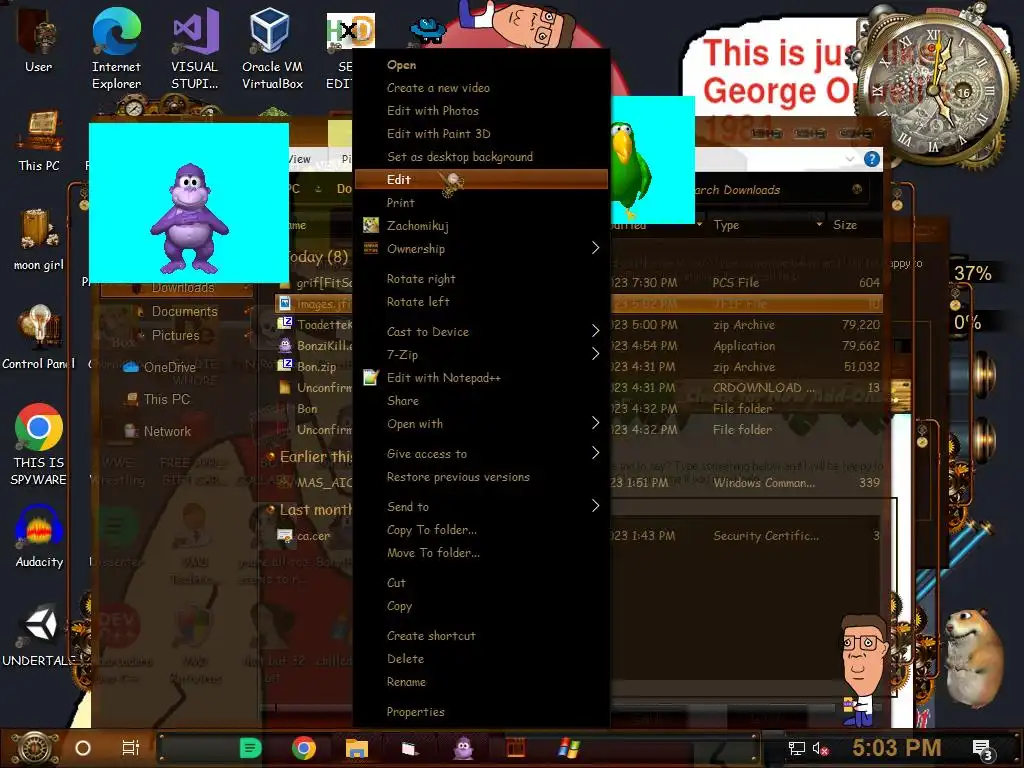Select THIS IS SPYWARE Chrome shortcut
The height and width of the screenshot is (768, 1024).
(39, 445)
